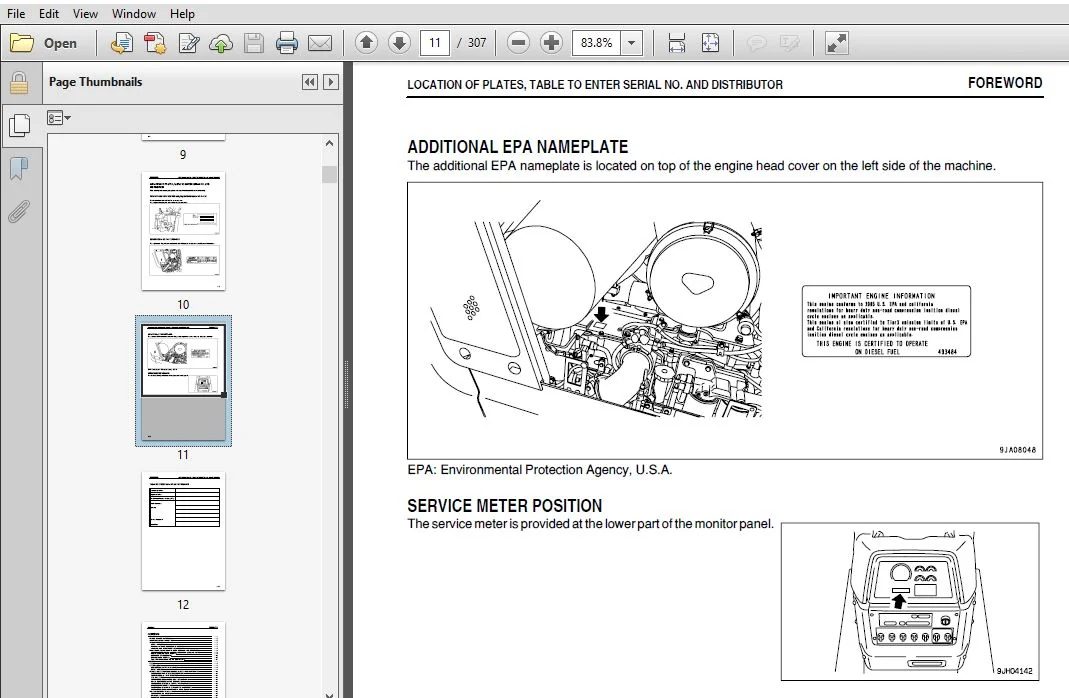This screenshot has width=1069, height=698.
Task: Click the edit/sign document icon
Action: point(188,43)
